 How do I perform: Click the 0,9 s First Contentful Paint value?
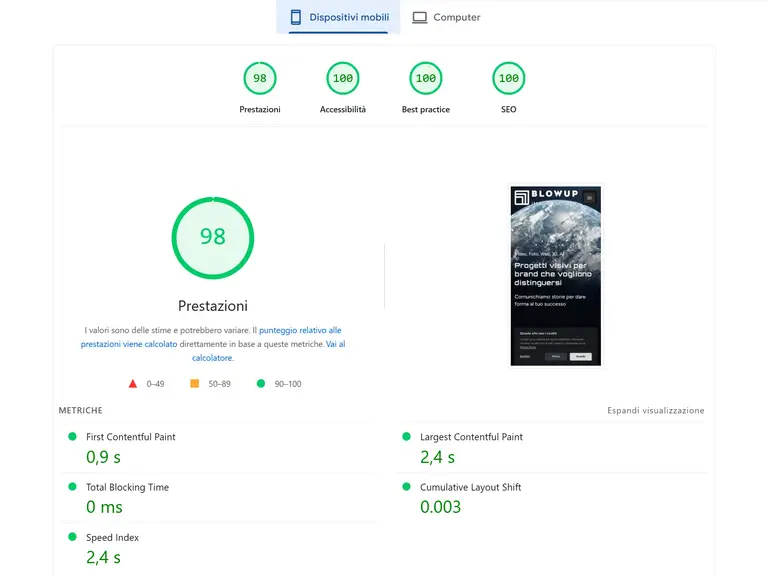tap(103, 457)
